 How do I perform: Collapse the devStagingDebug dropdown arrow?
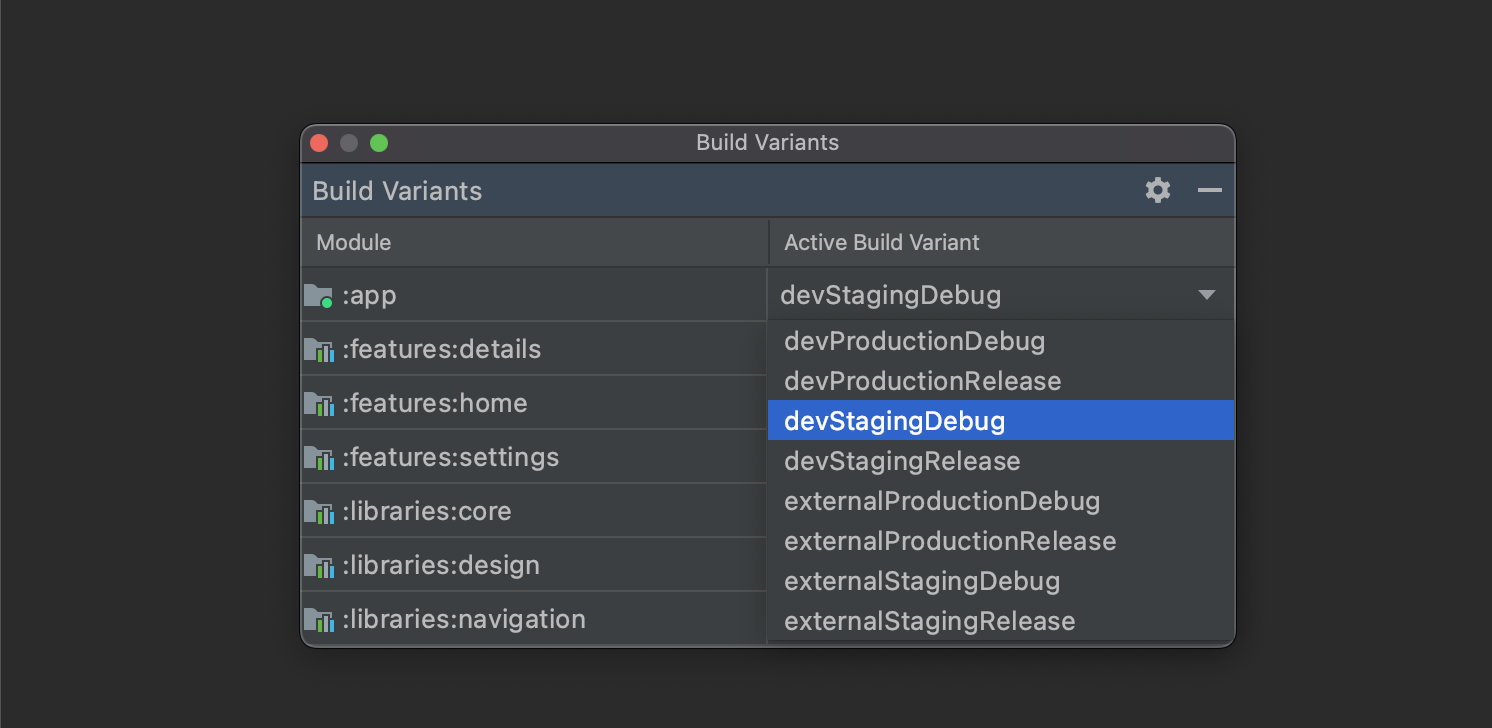click(1207, 295)
